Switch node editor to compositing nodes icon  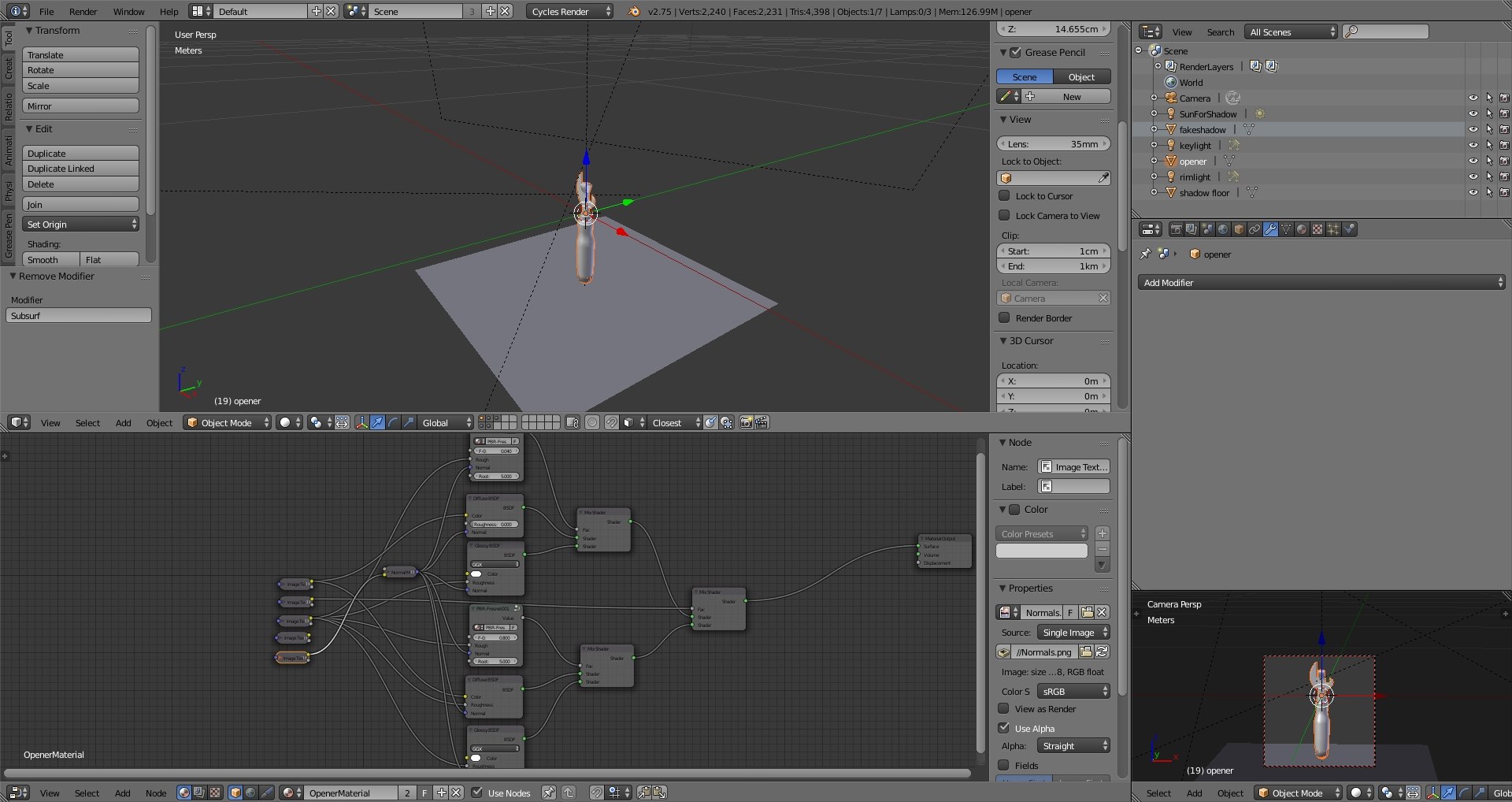tap(199, 793)
